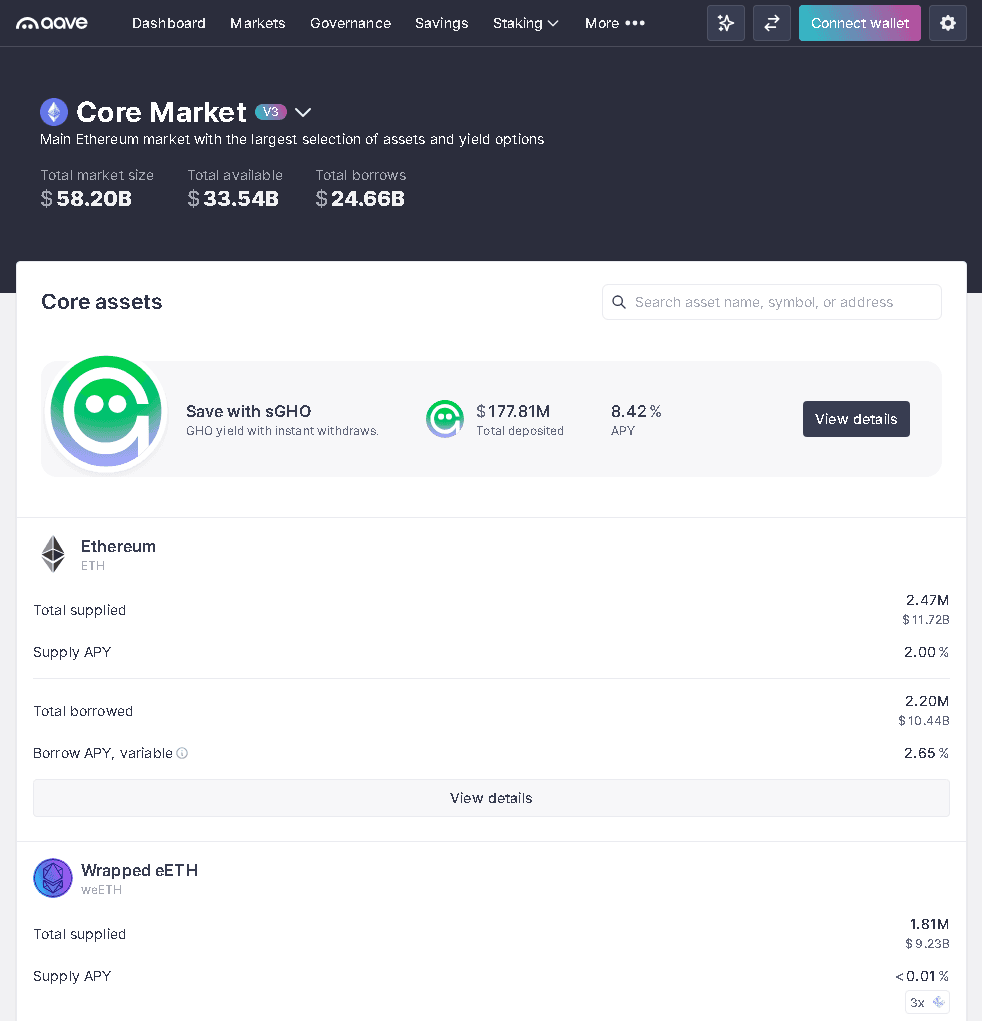Open Ethereum asset View details
The height and width of the screenshot is (1021, 982).
[x=491, y=798]
